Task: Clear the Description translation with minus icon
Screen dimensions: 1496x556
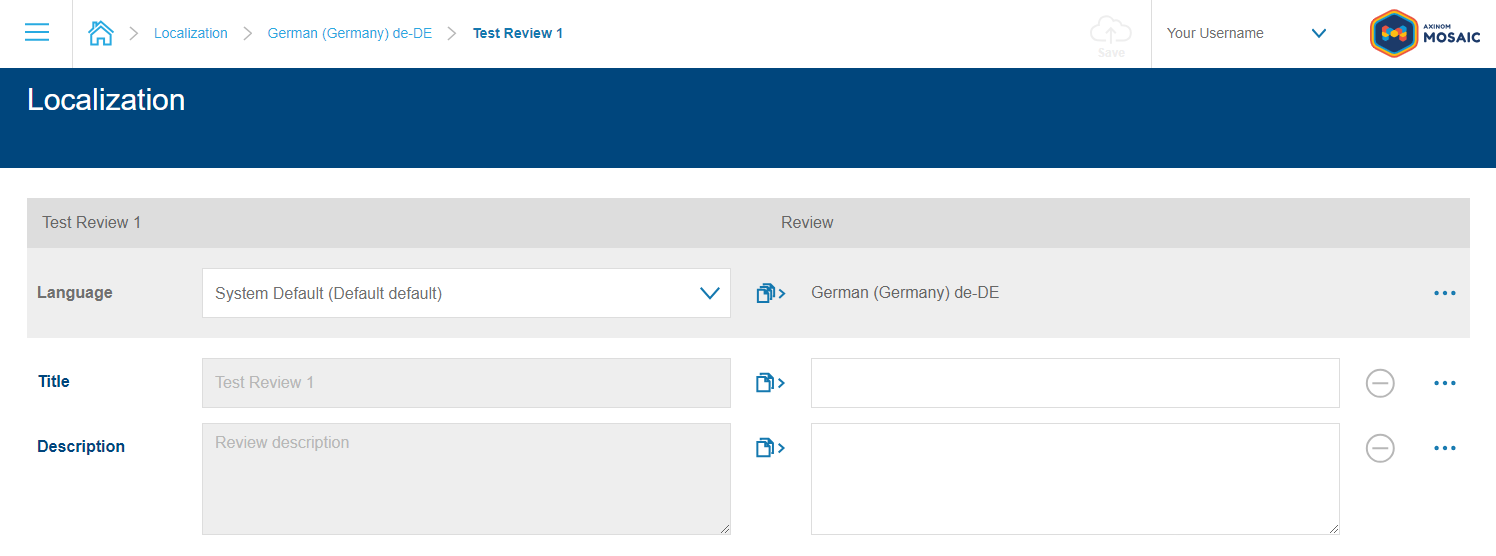Action: pos(1380,448)
